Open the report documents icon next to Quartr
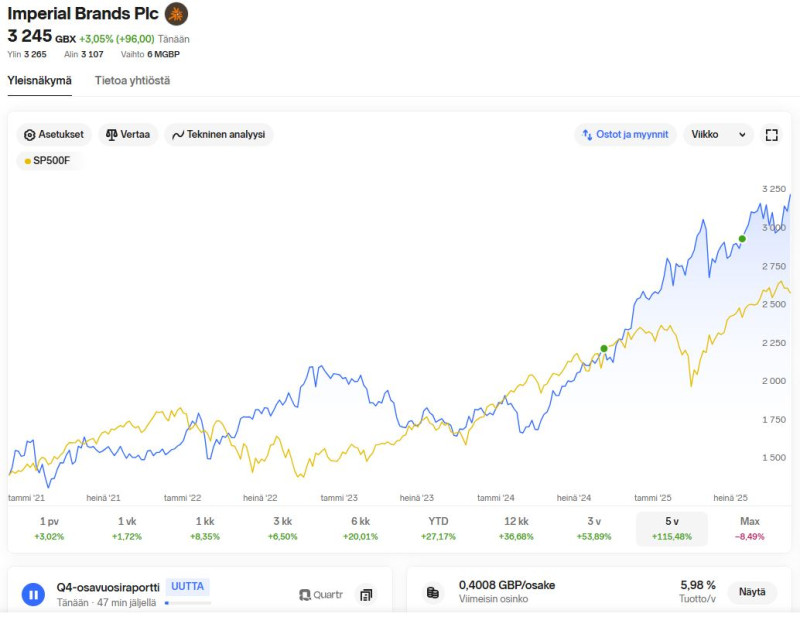800x617 pixels. click(x=366, y=595)
